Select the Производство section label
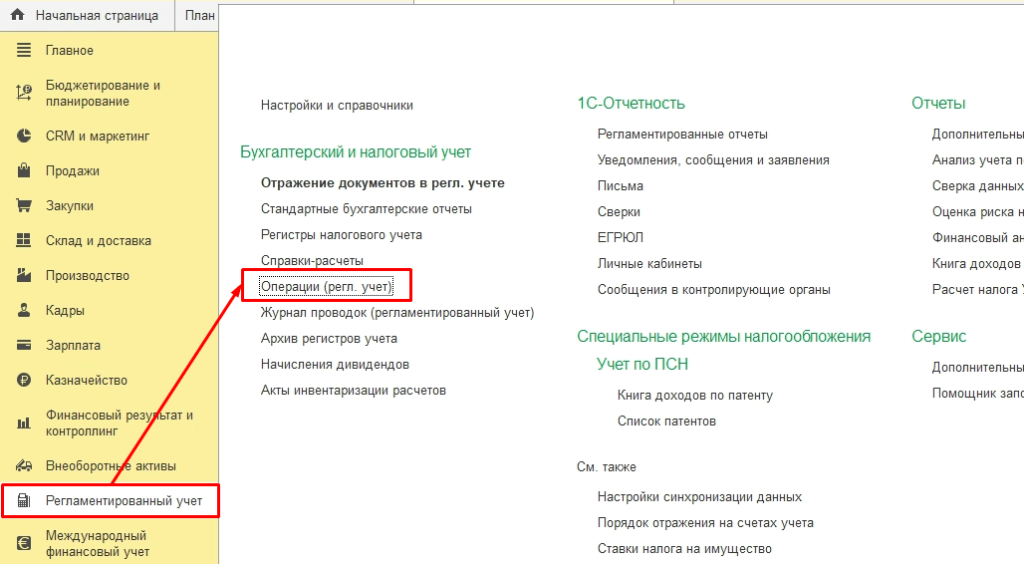 pos(88,275)
